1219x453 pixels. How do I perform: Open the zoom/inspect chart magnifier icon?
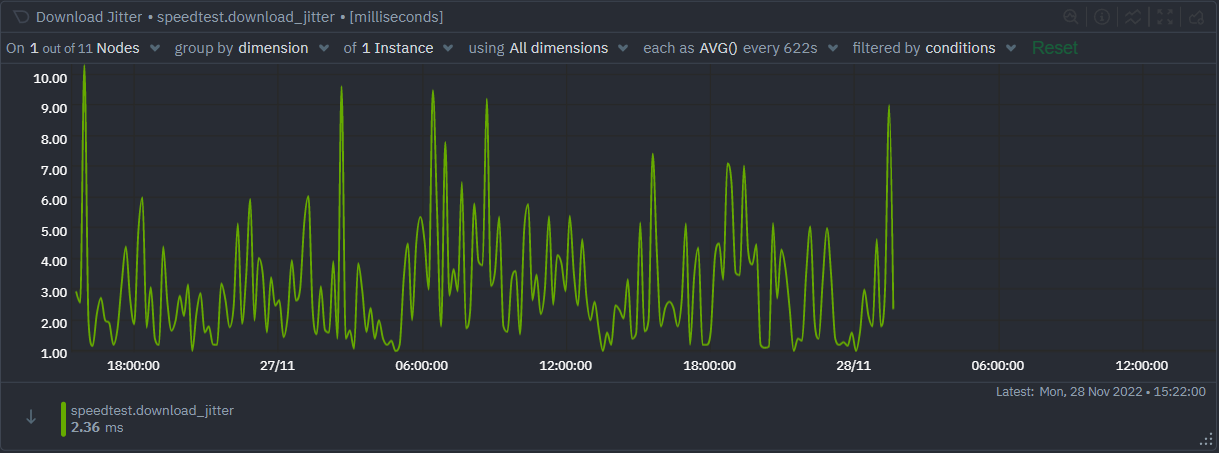[x=1071, y=17]
